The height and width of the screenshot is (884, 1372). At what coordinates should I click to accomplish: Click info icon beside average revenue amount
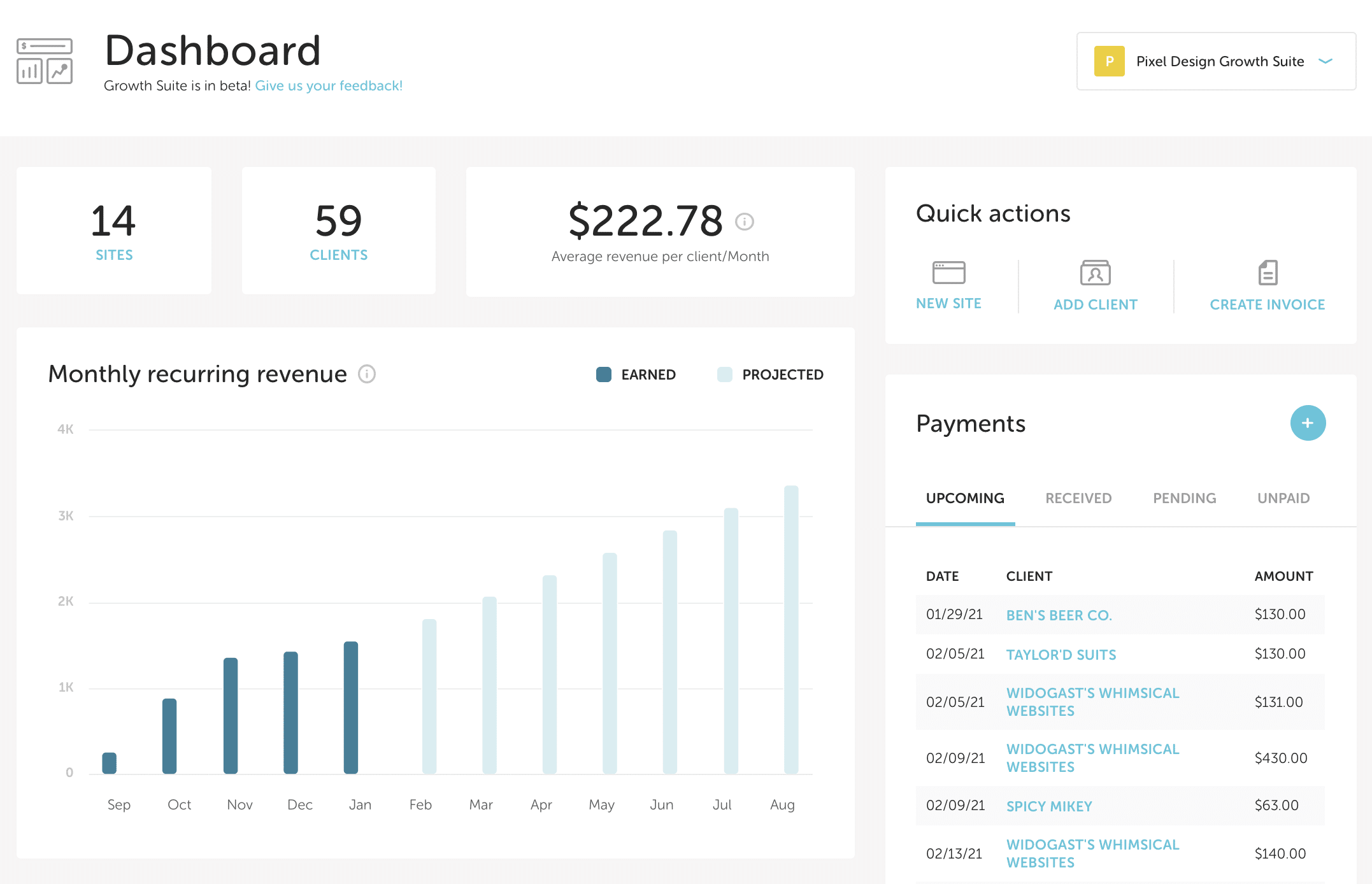click(744, 222)
